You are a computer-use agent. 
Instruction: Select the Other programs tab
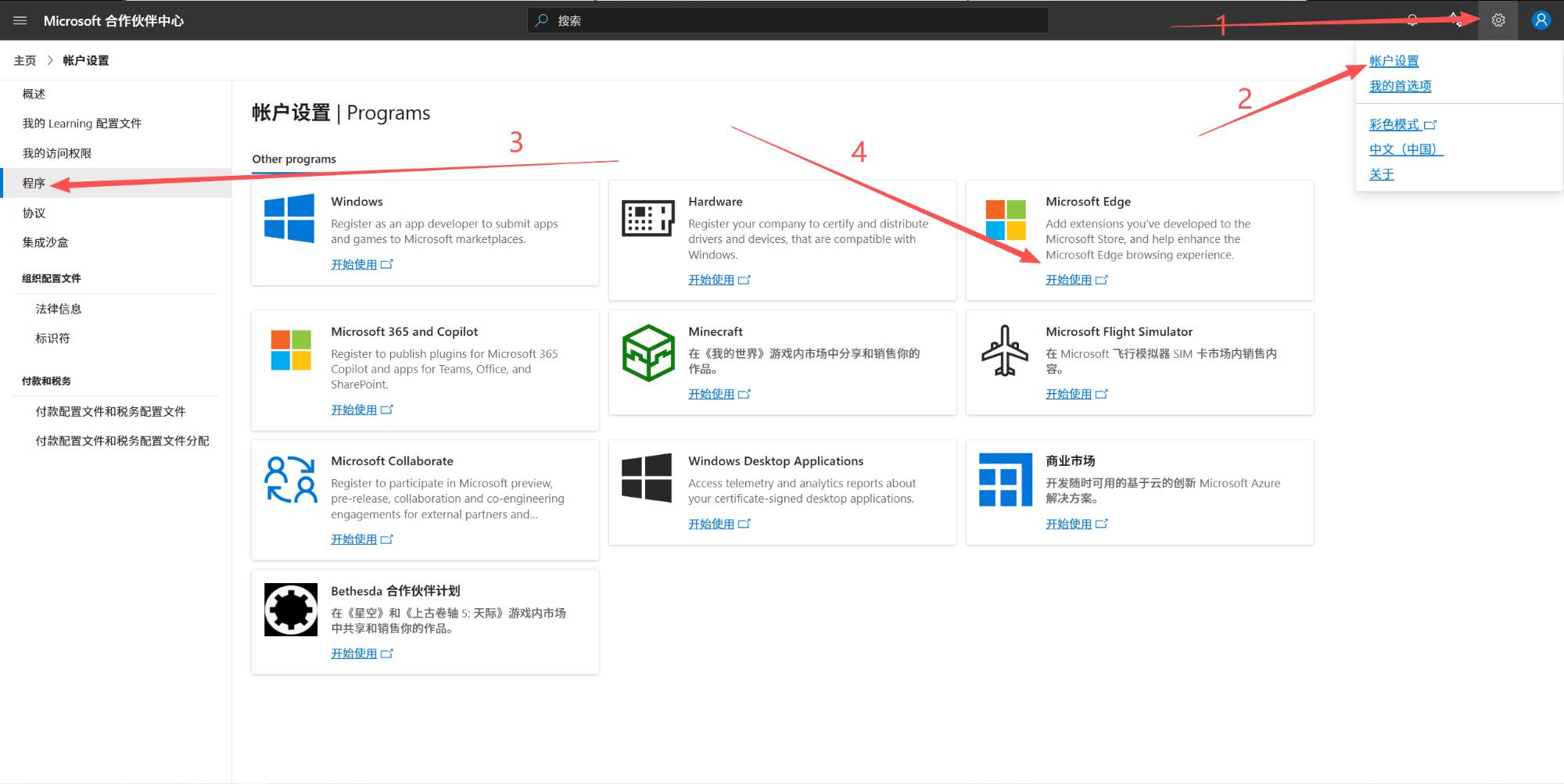point(294,159)
